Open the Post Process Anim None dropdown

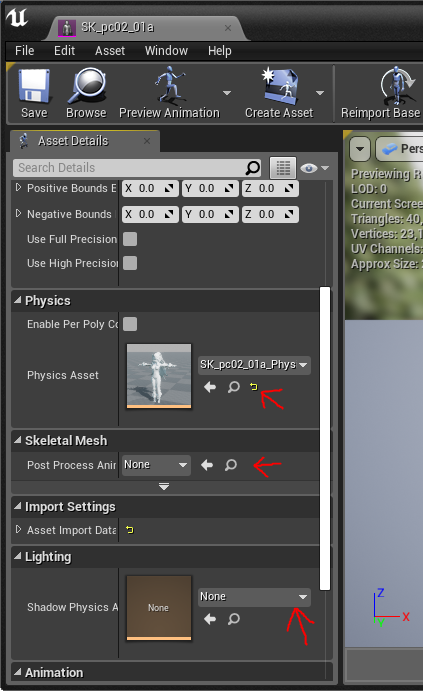(156, 465)
